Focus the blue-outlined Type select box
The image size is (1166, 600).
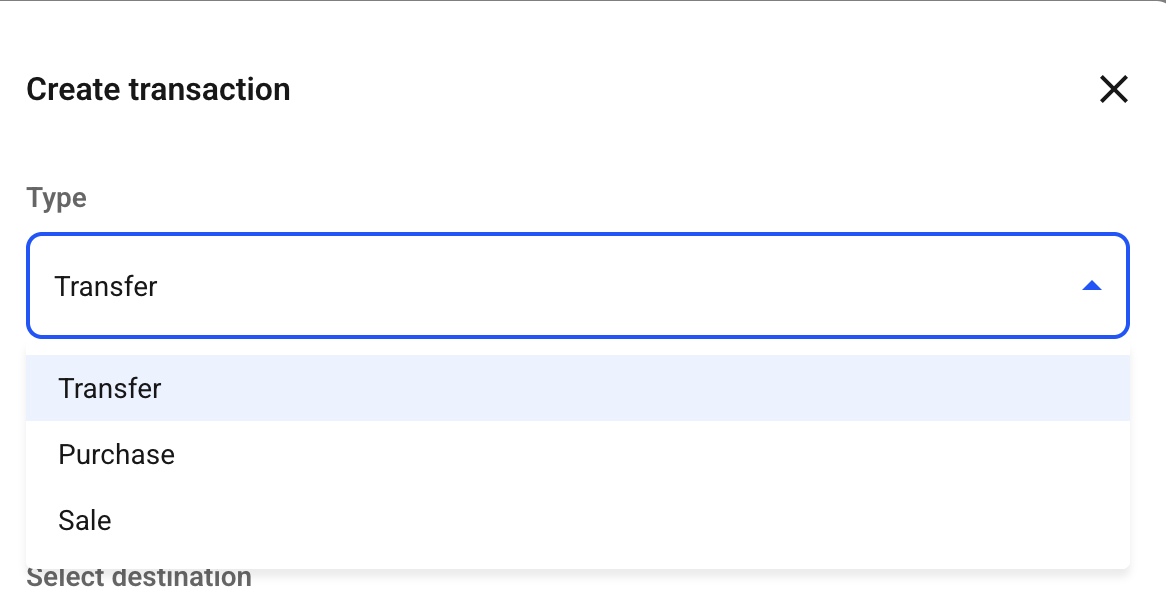pyautogui.click(x=578, y=286)
